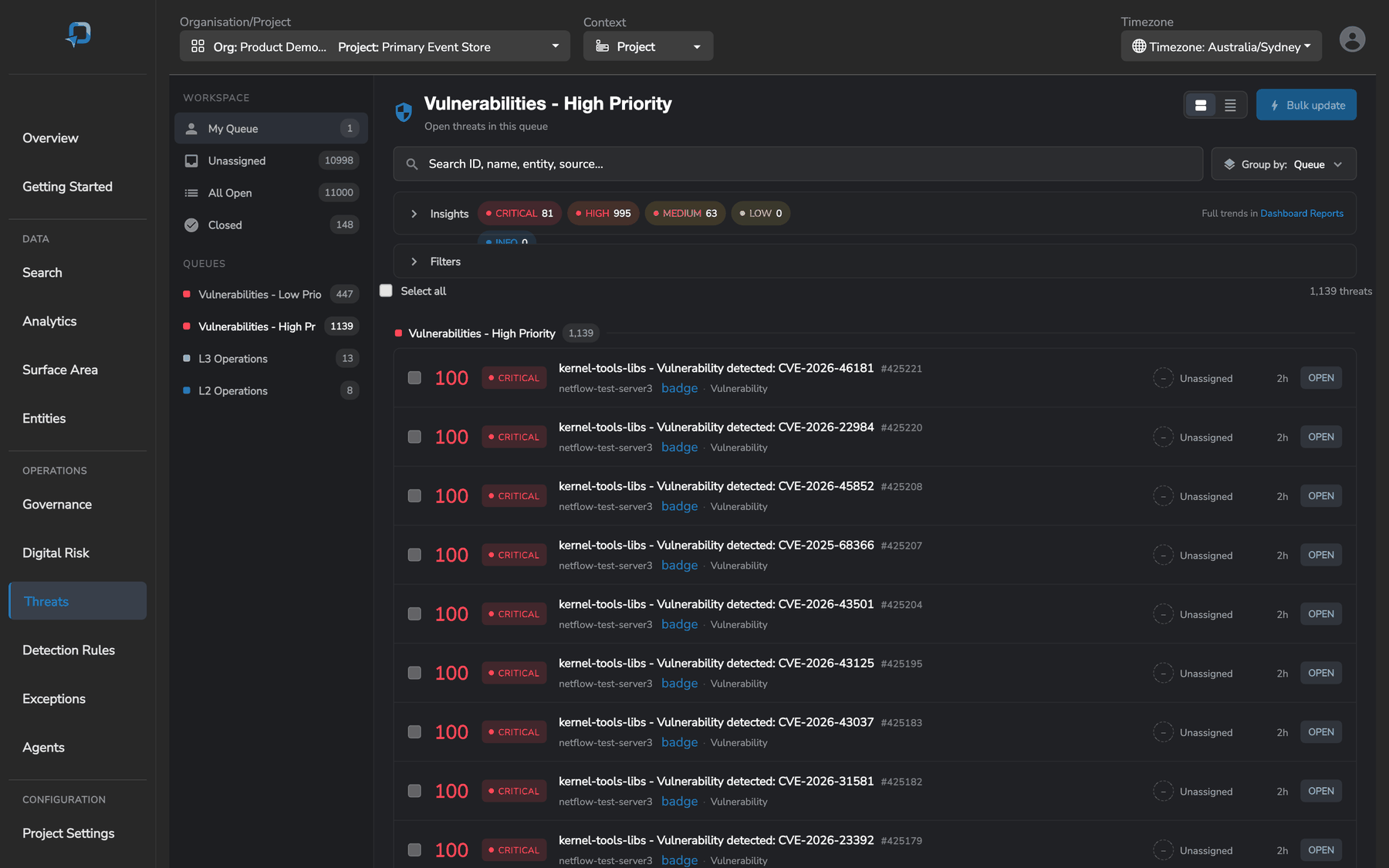The width and height of the screenshot is (1389, 868).
Task: Click OPEN status for CVE-2026-46181
Action: (x=1321, y=378)
